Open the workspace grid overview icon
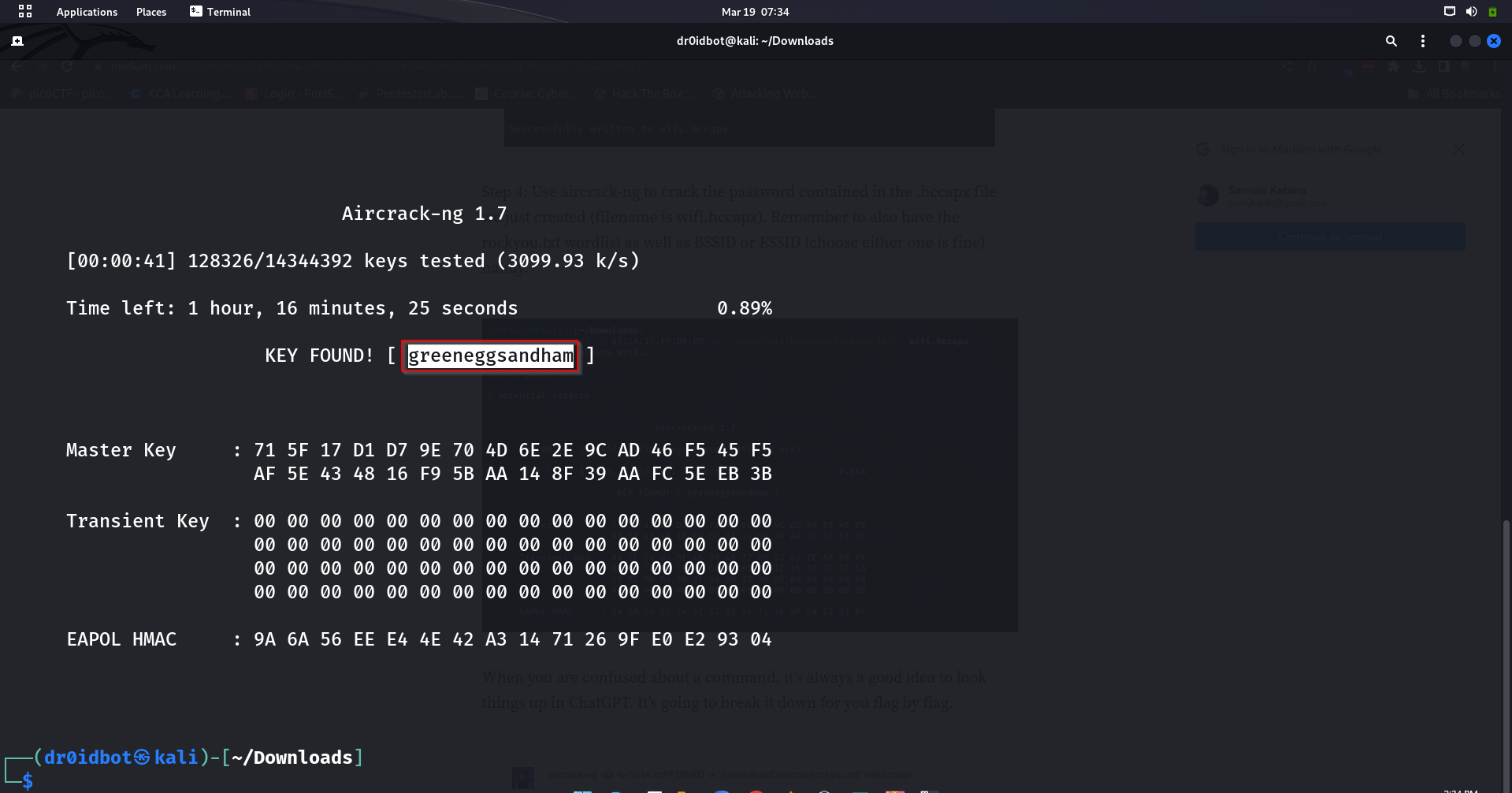 [25, 11]
